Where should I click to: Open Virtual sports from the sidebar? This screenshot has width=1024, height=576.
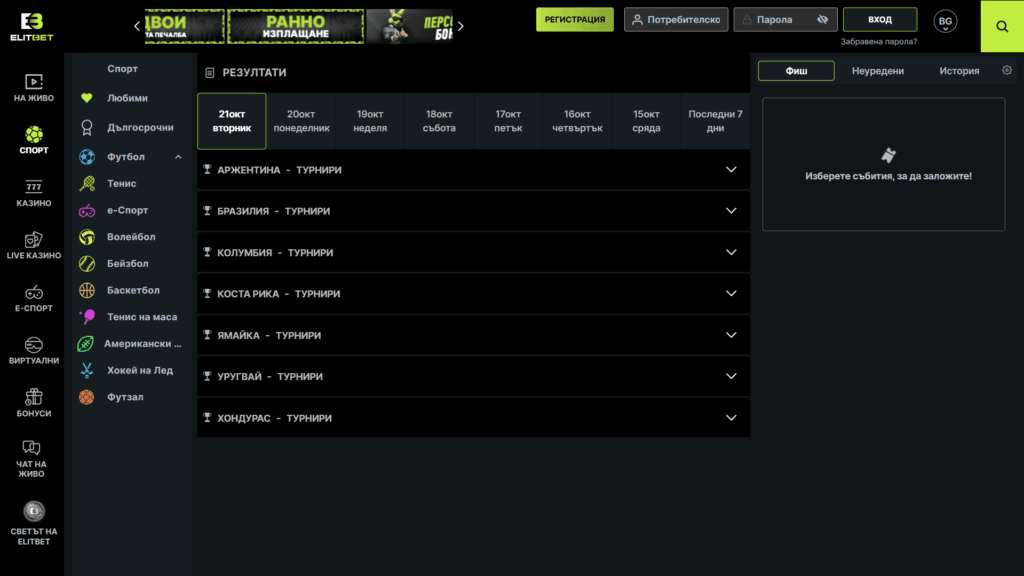point(34,350)
